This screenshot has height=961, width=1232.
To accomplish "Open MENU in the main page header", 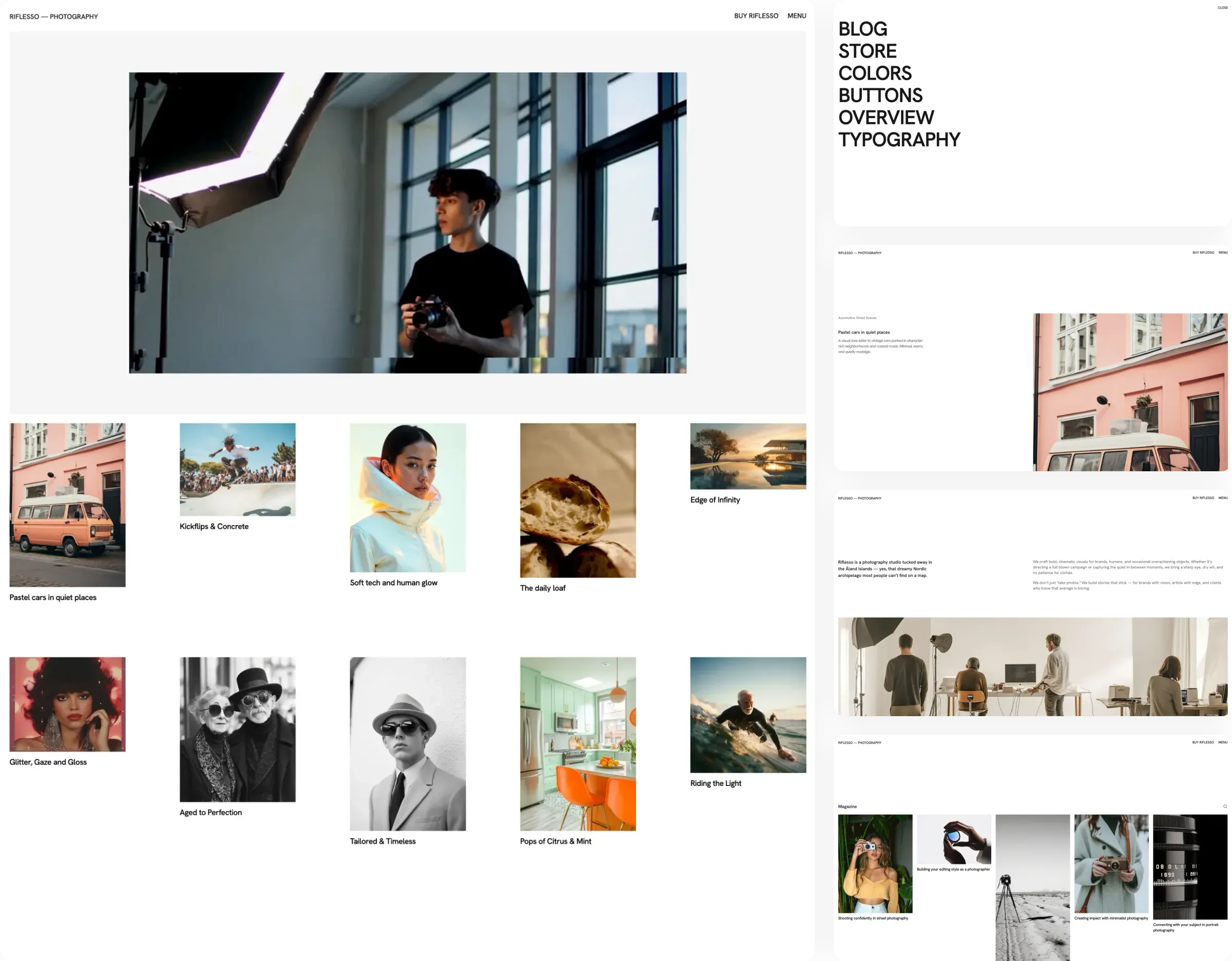I will [x=797, y=16].
